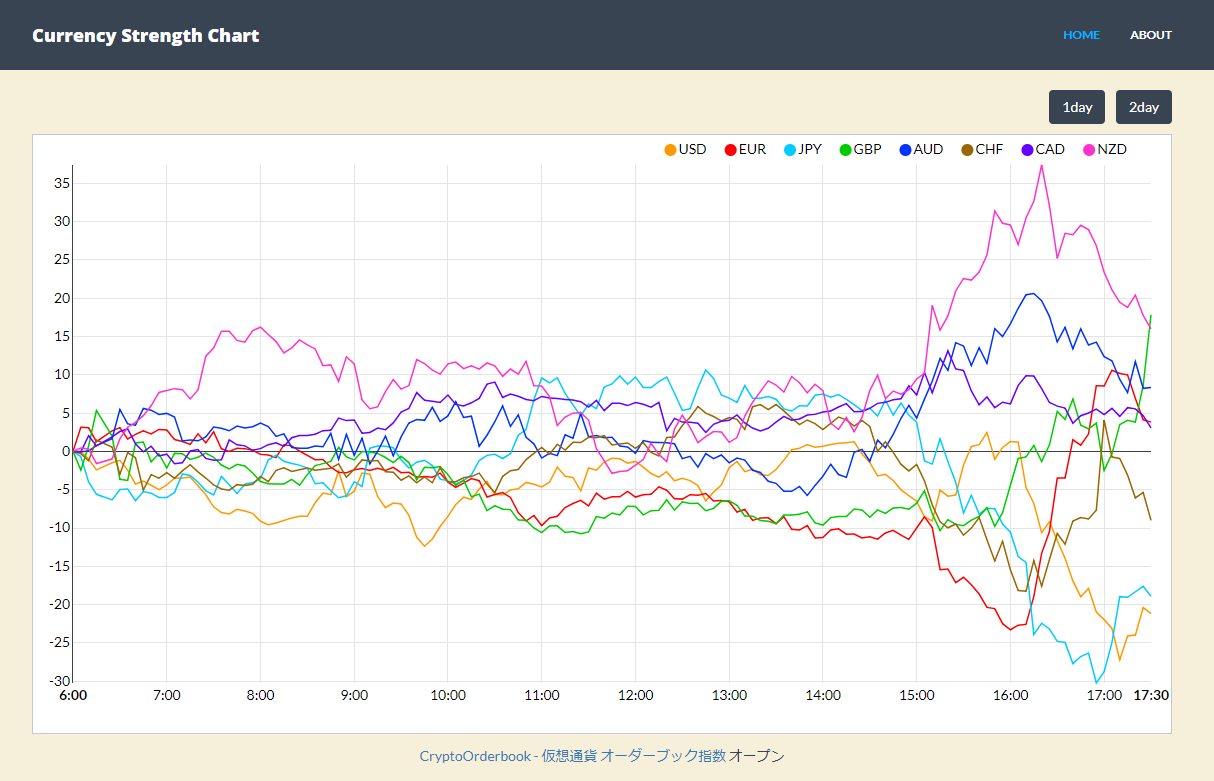Click the green GBP legend dot
The image size is (1214, 781).
coord(846,150)
